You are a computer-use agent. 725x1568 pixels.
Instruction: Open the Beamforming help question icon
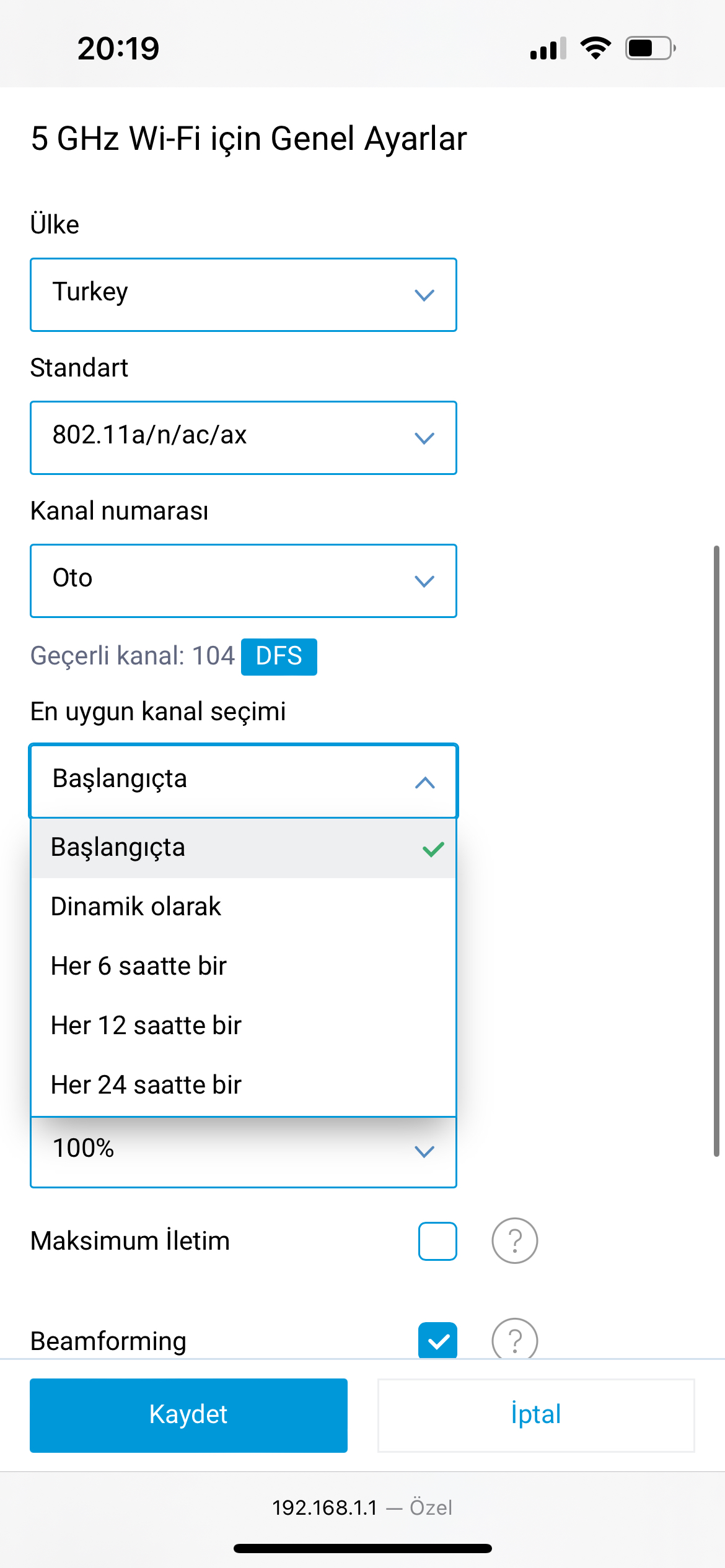tap(514, 1339)
